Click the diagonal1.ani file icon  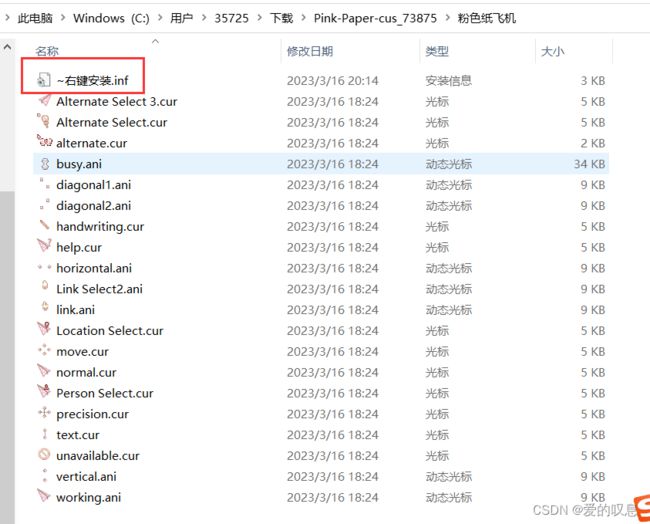point(44,183)
